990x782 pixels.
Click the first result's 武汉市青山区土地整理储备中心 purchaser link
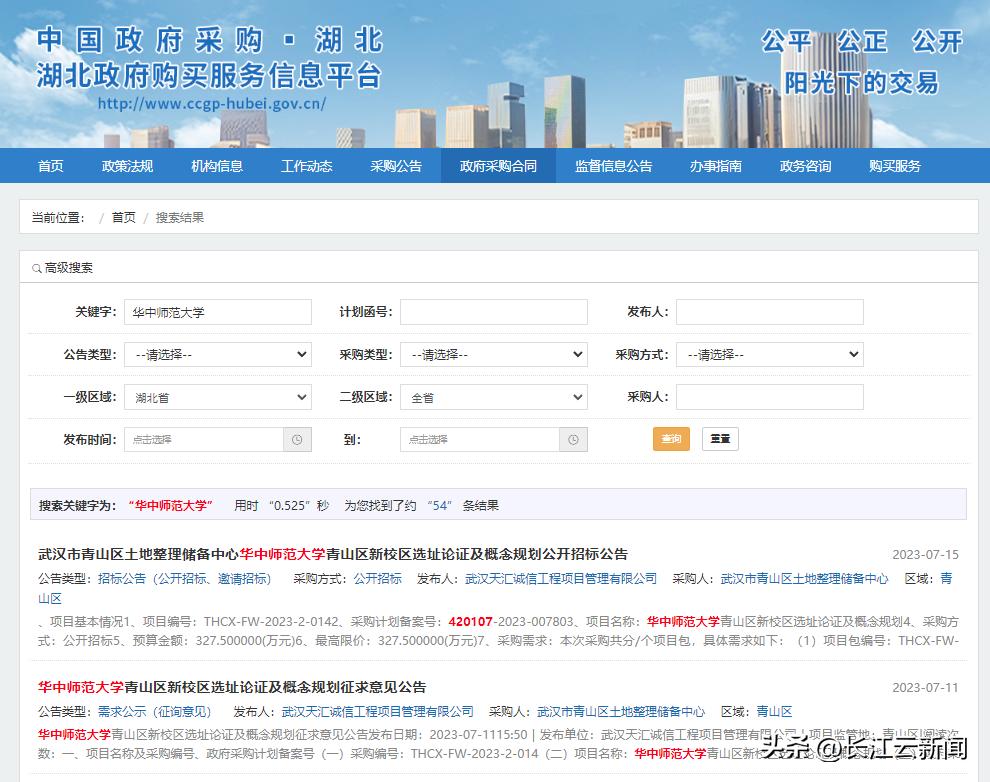(x=804, y=579)
